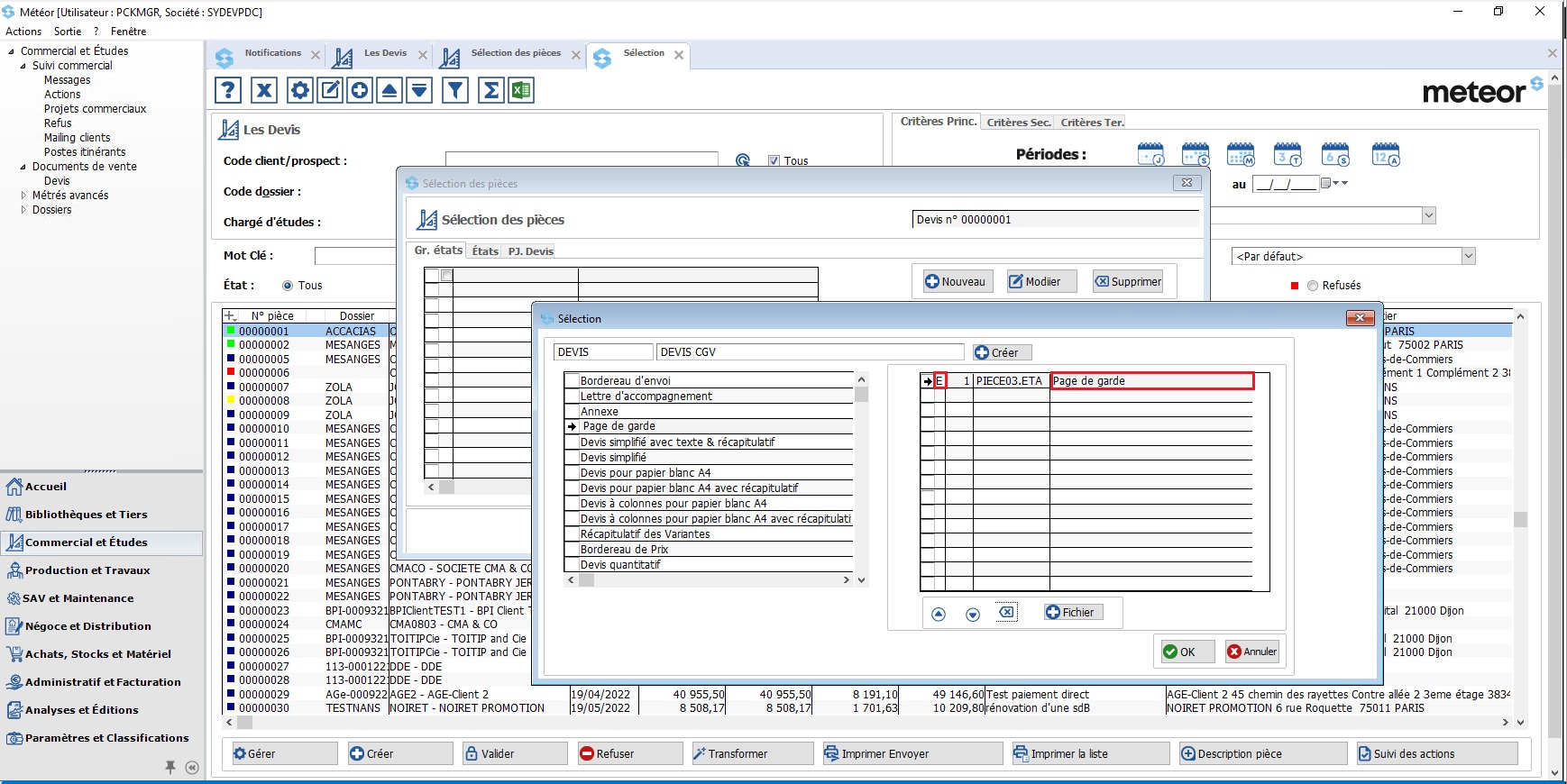Select the monthly (M) period calendar icon
The width and height of the screenshot is (1567, 784).
point(1242,155)
